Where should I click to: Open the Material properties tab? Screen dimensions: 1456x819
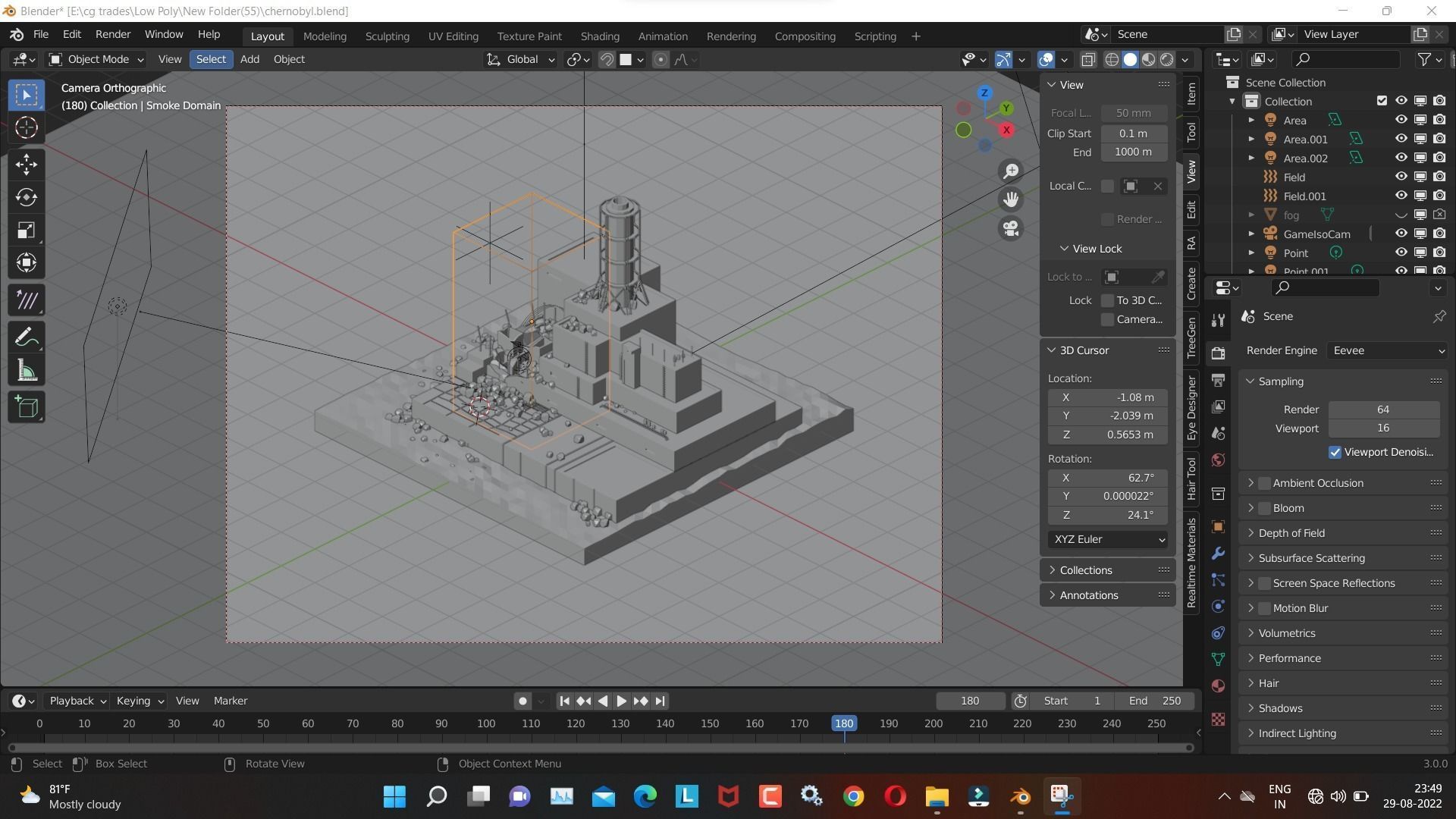click(x=1218, y=686)
